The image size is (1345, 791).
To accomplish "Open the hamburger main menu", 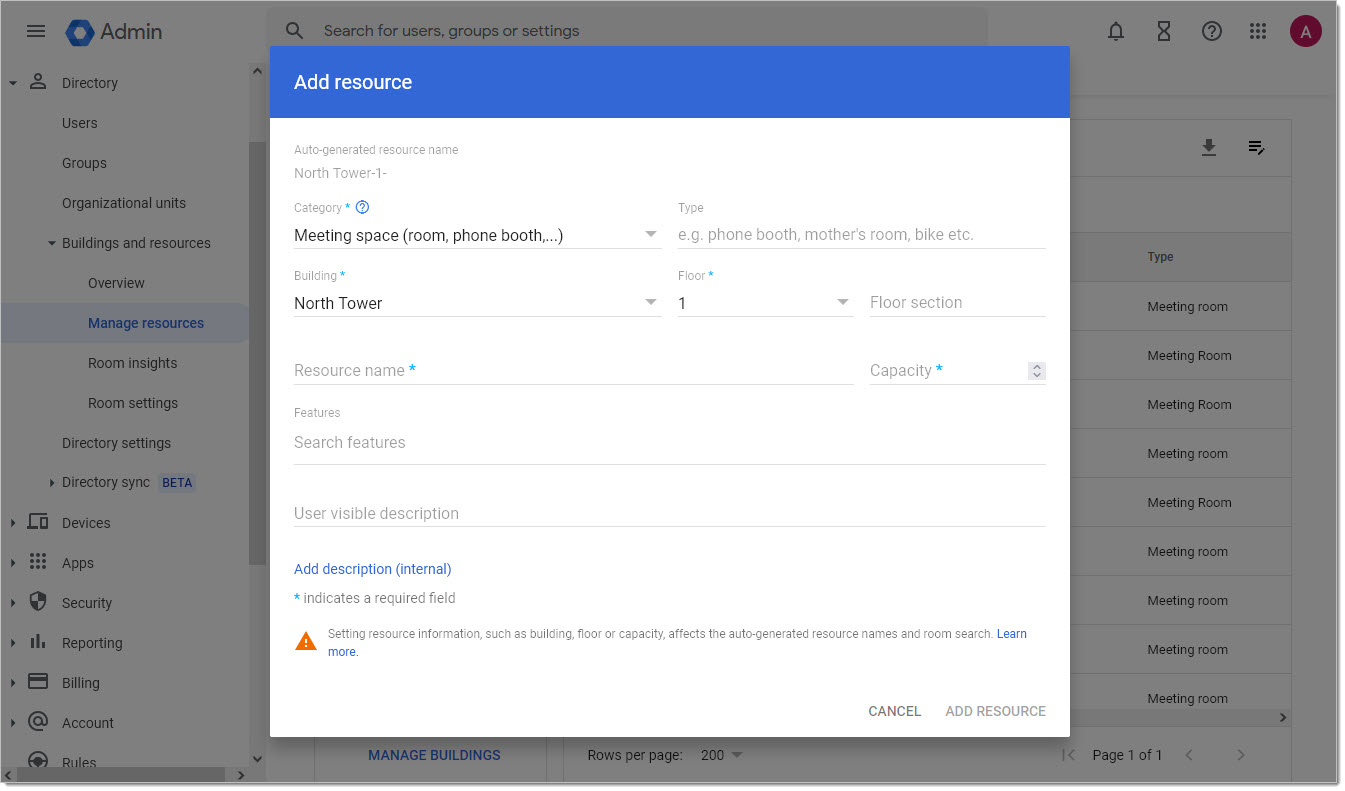I will coord(36,31).
